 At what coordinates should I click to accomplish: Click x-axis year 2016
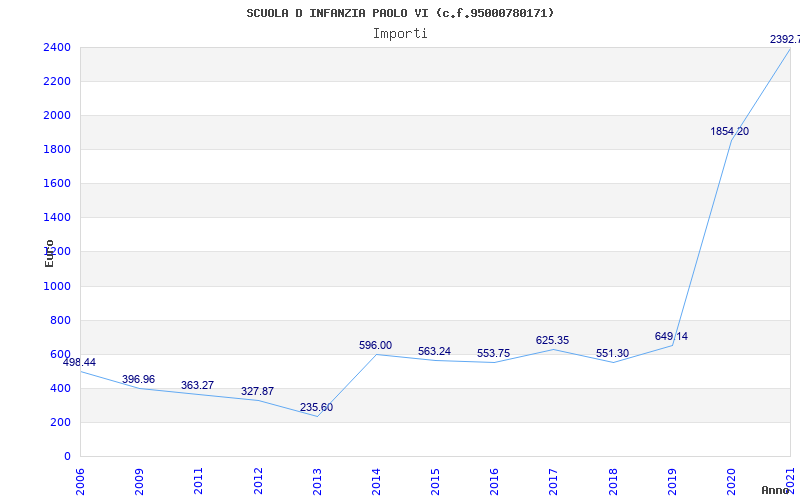click(494, 481)
